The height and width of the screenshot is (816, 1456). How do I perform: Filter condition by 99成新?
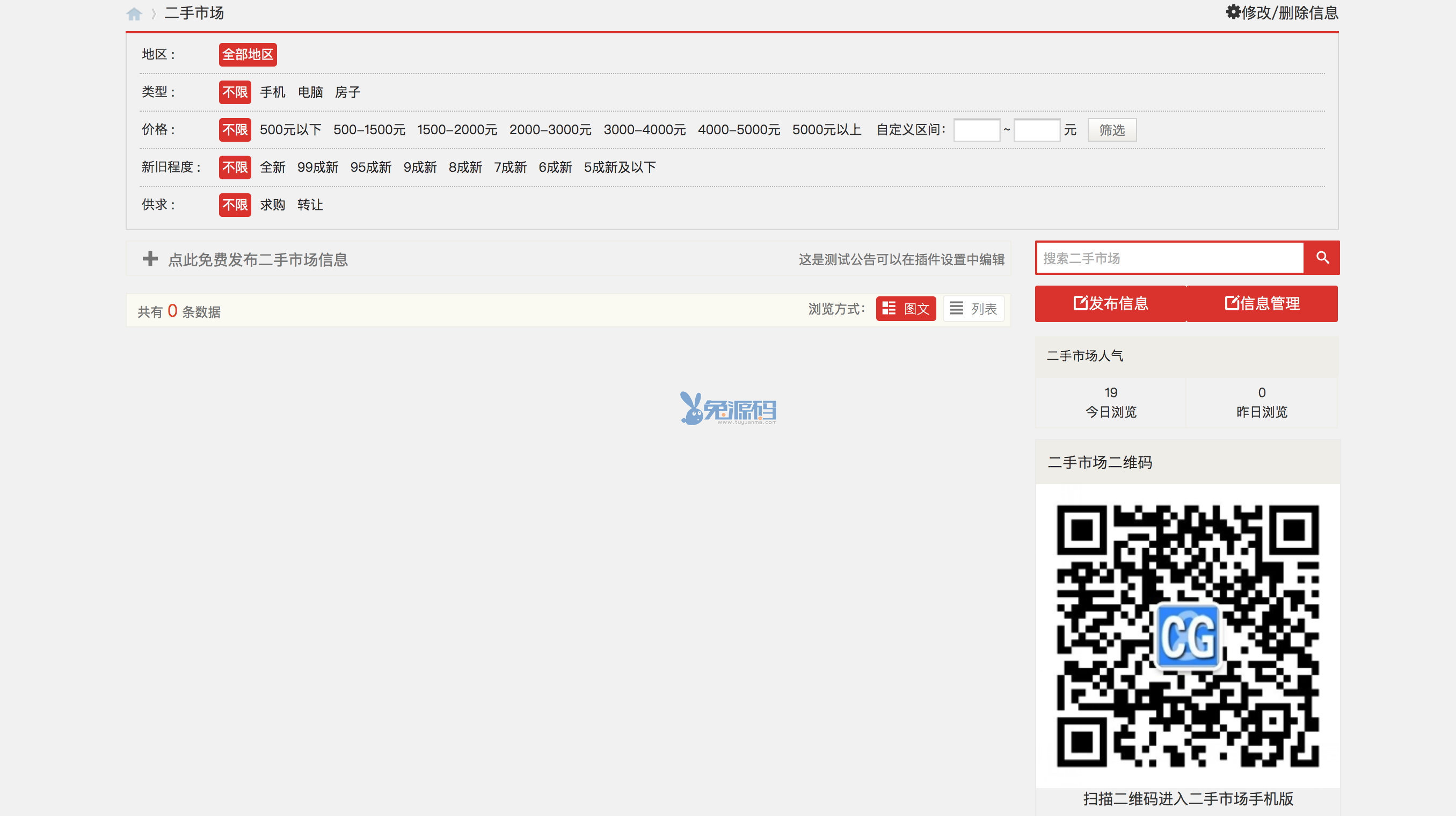click(x=318, y=167)
